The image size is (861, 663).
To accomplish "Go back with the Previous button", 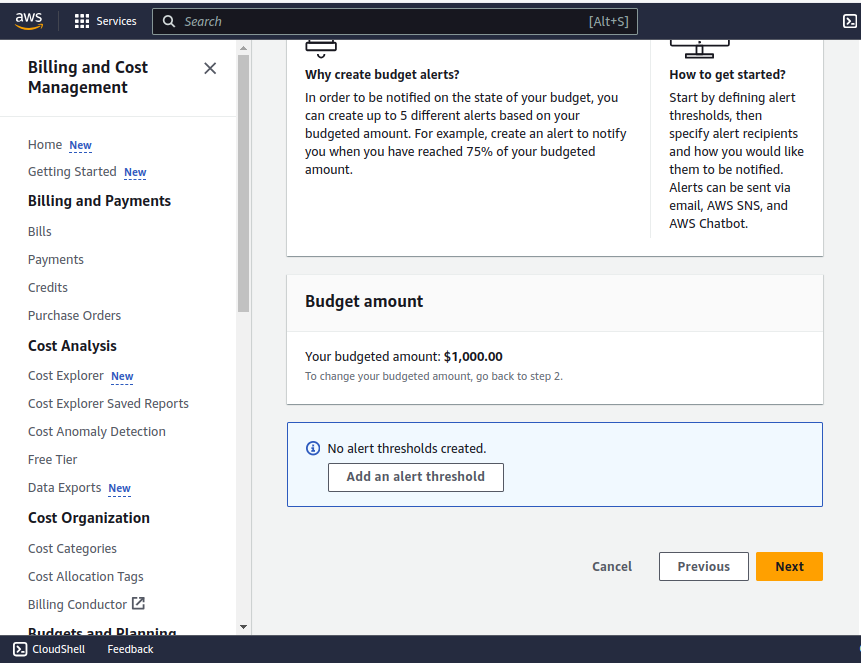I will 703,566.
